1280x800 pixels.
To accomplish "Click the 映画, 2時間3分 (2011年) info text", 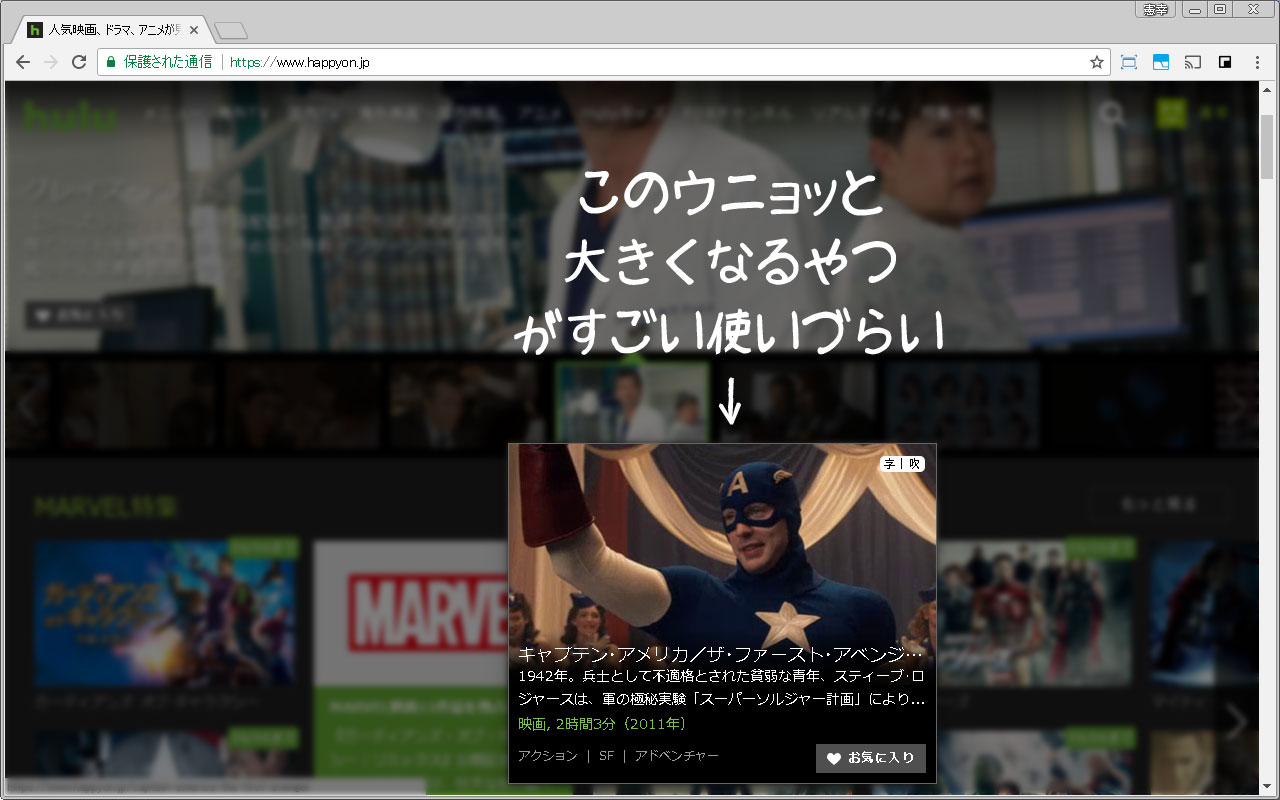I will click(602, 723).
